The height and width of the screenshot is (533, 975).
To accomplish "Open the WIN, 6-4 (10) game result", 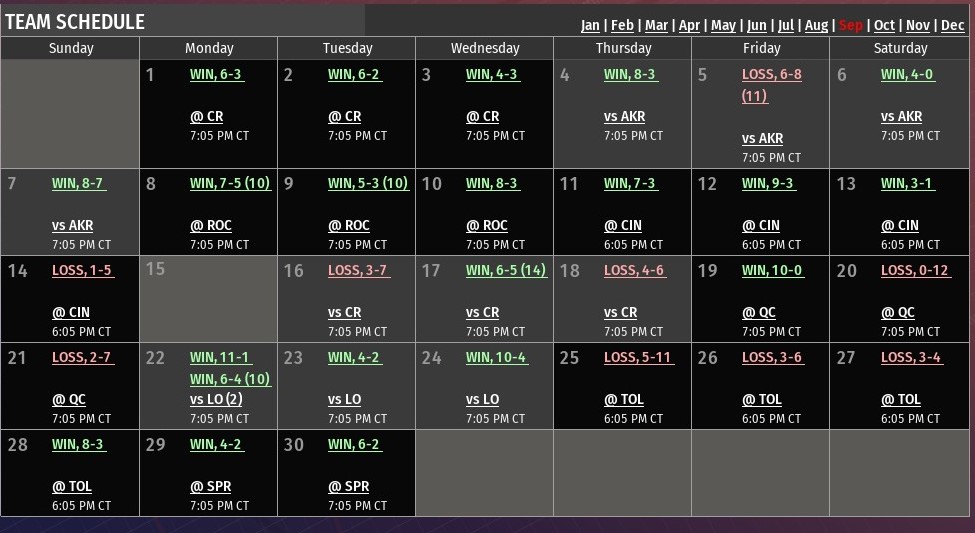I will coord(230,378).
